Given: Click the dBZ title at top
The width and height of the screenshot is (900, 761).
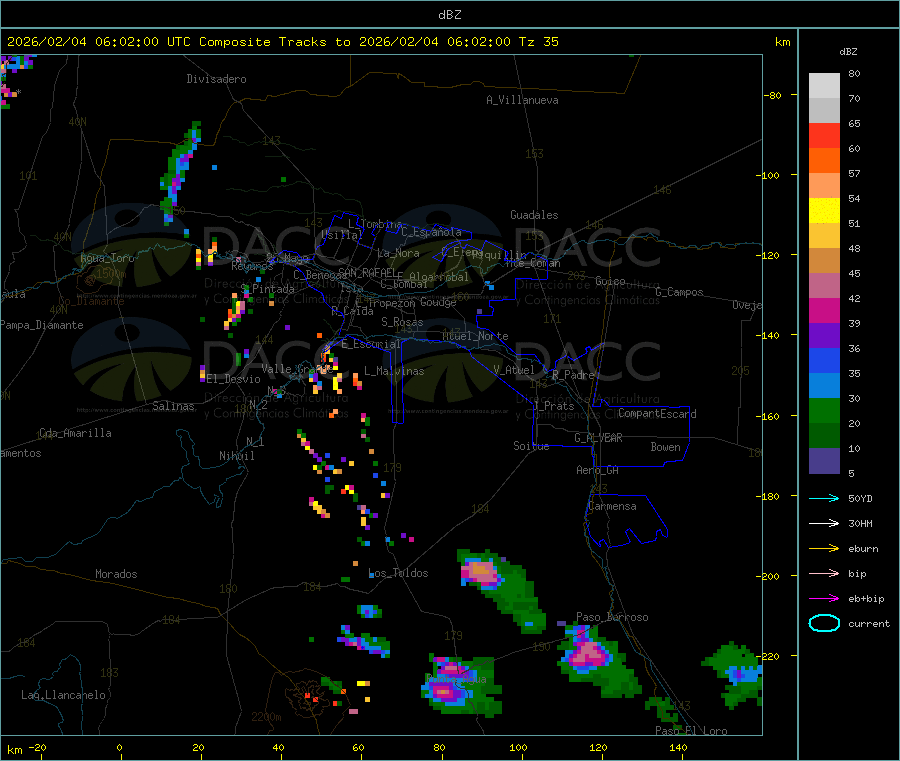Looking at the screenshot, I should [x=449, y=15].
